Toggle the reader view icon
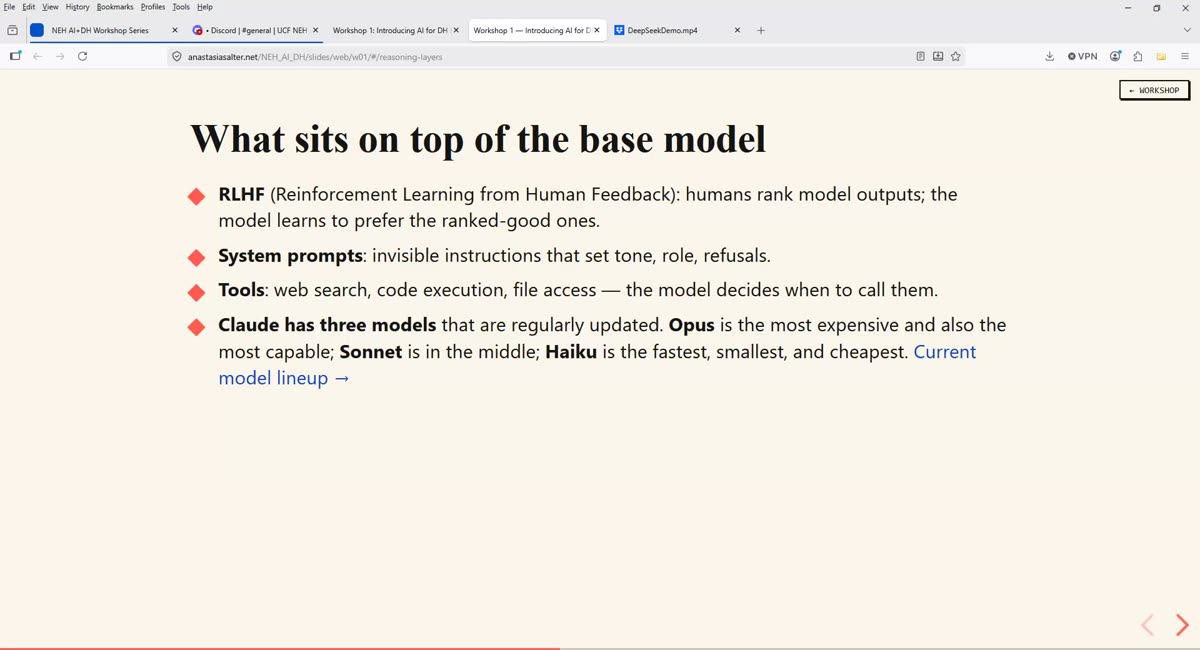This screenshot has width=1200, height=650. pos(920,57)
